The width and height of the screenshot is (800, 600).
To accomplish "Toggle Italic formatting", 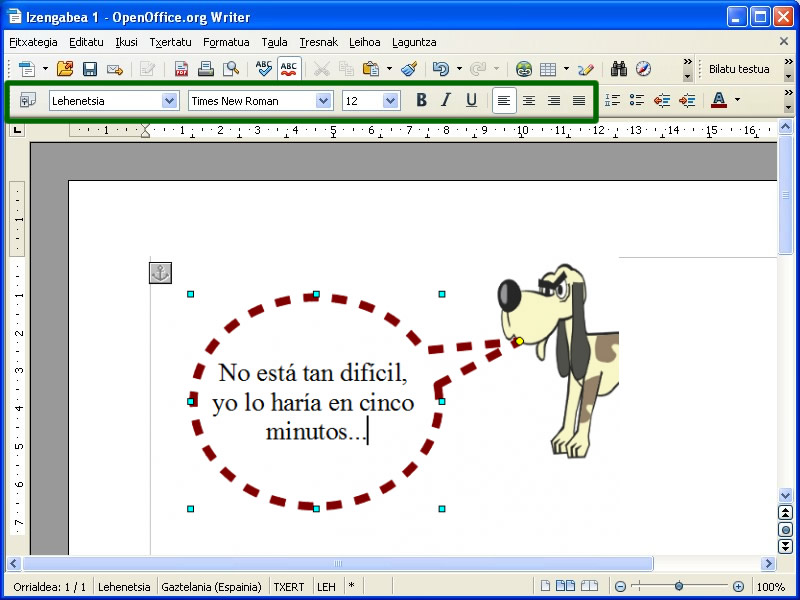I will 446,100.
